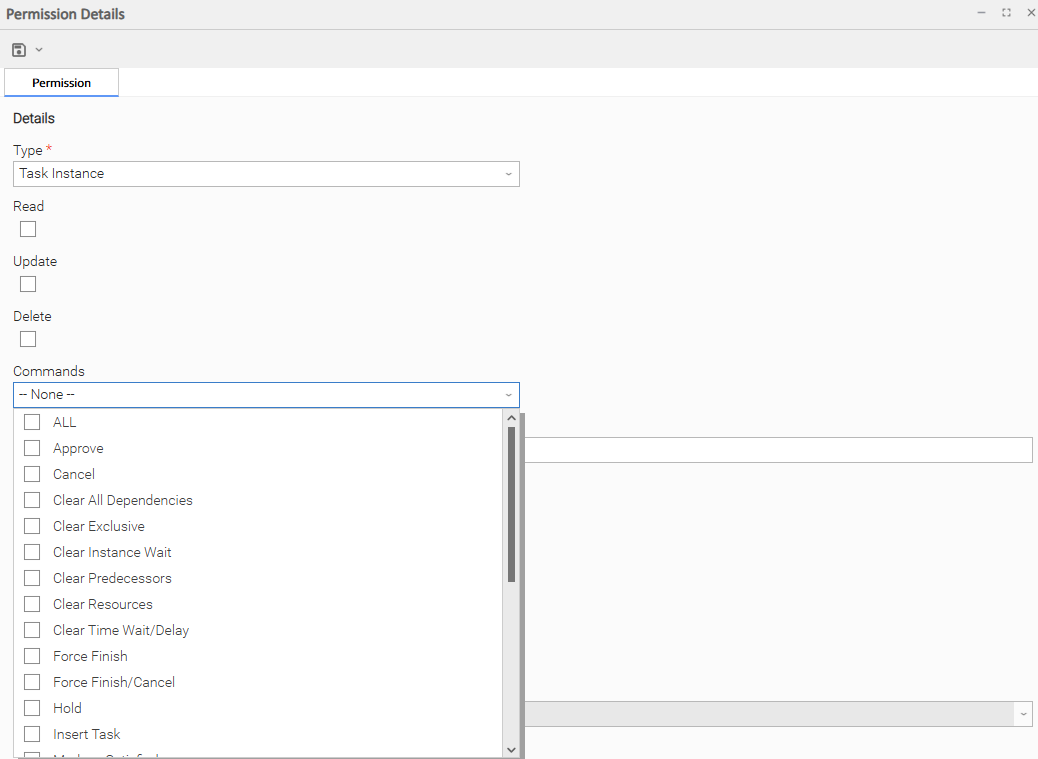Maximize the Permission Details window
Screen dimensions: 1038x759
(x=1006, y=13)
